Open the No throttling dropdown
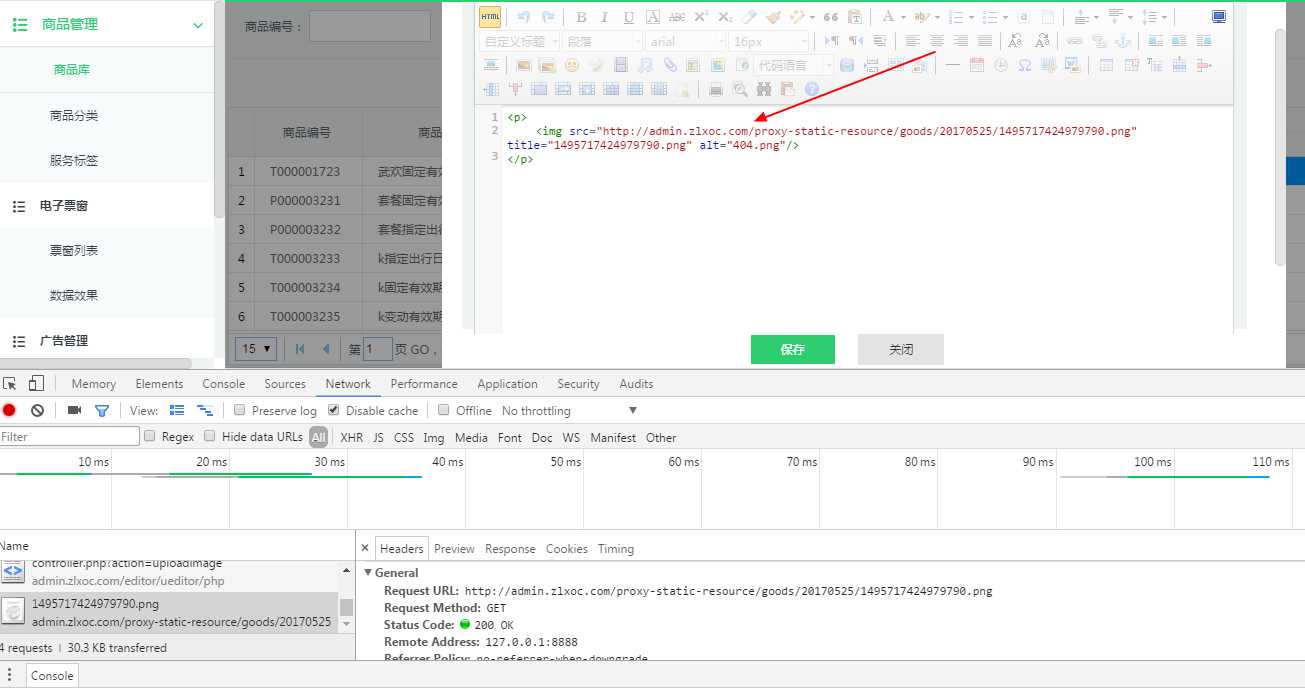This screenshot has width=1305, height=688. pos(569,410)
